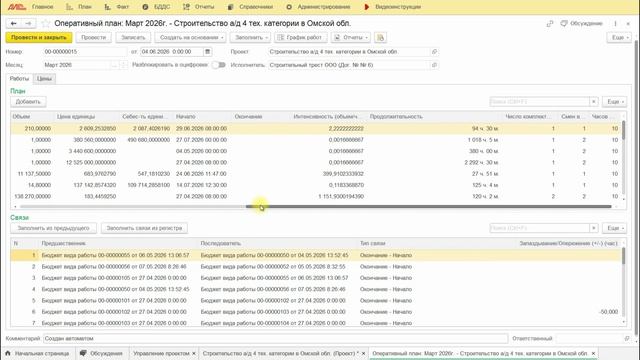Open the План menu in the top bar

point(79,7)
